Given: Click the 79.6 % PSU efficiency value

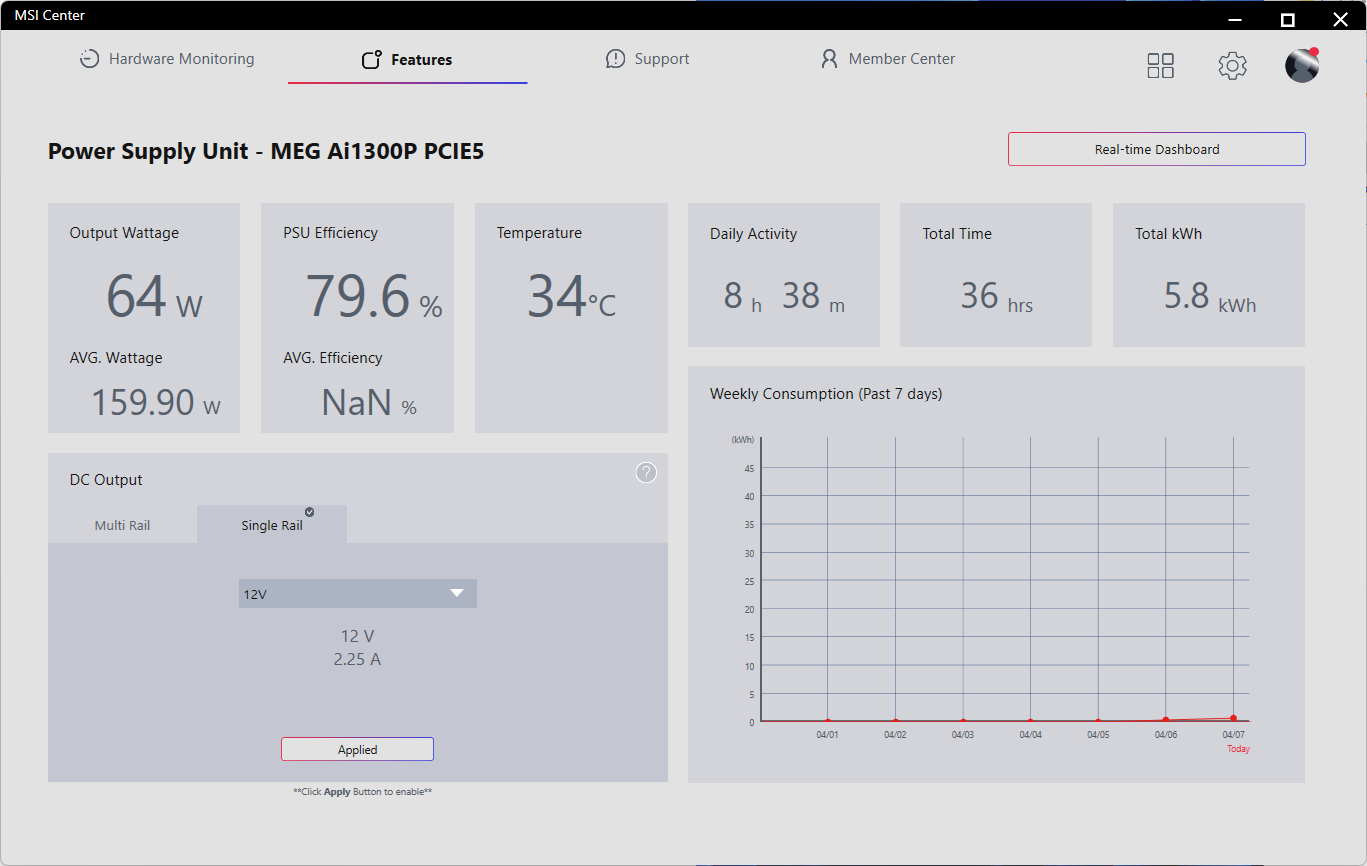Looking at the screenshot, I should (373, 296).
